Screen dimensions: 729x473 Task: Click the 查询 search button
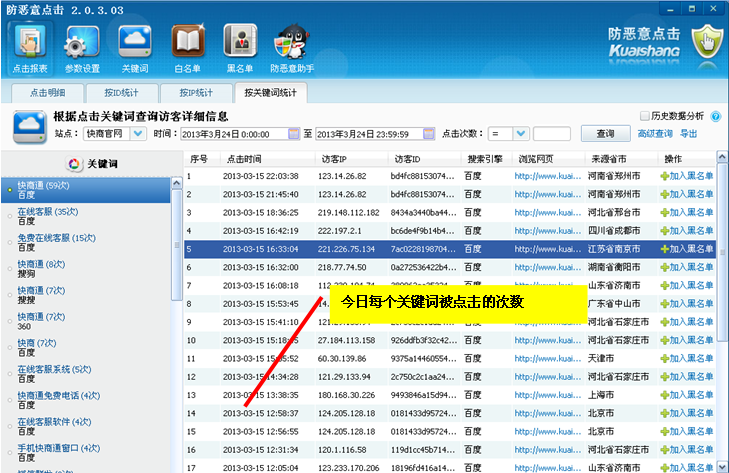(605, 134)
